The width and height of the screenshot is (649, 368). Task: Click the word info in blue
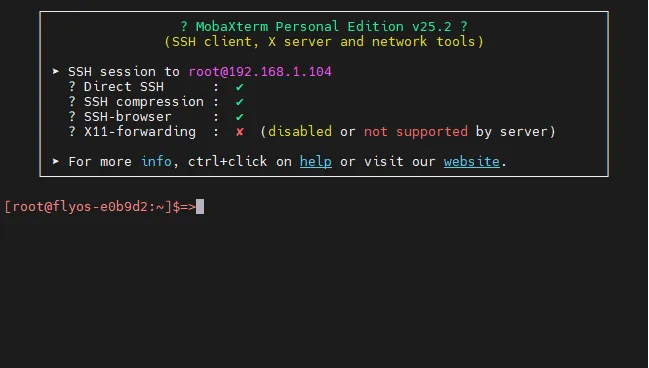(156, 161)
